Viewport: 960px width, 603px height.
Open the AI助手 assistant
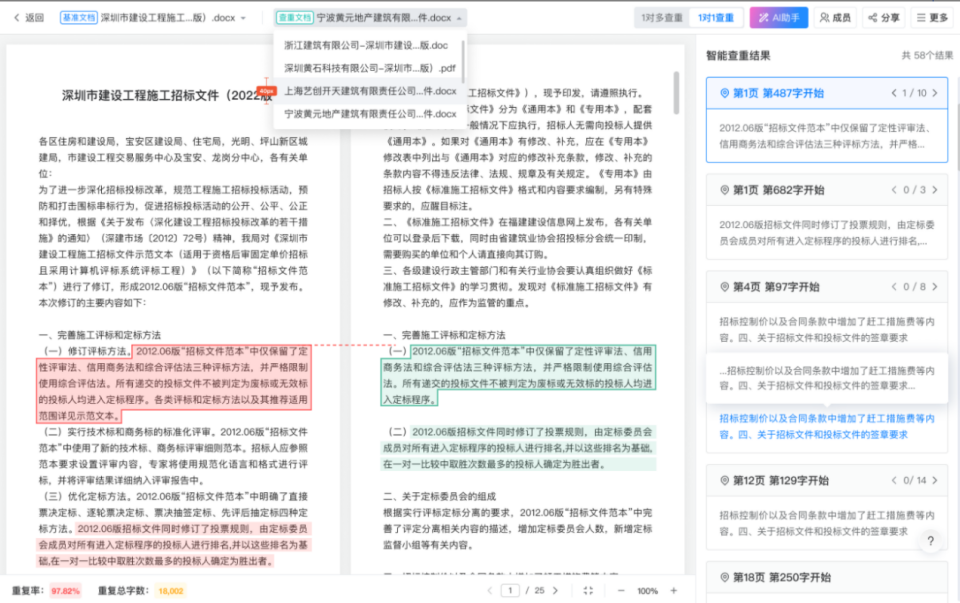click(x=779, y=18)
